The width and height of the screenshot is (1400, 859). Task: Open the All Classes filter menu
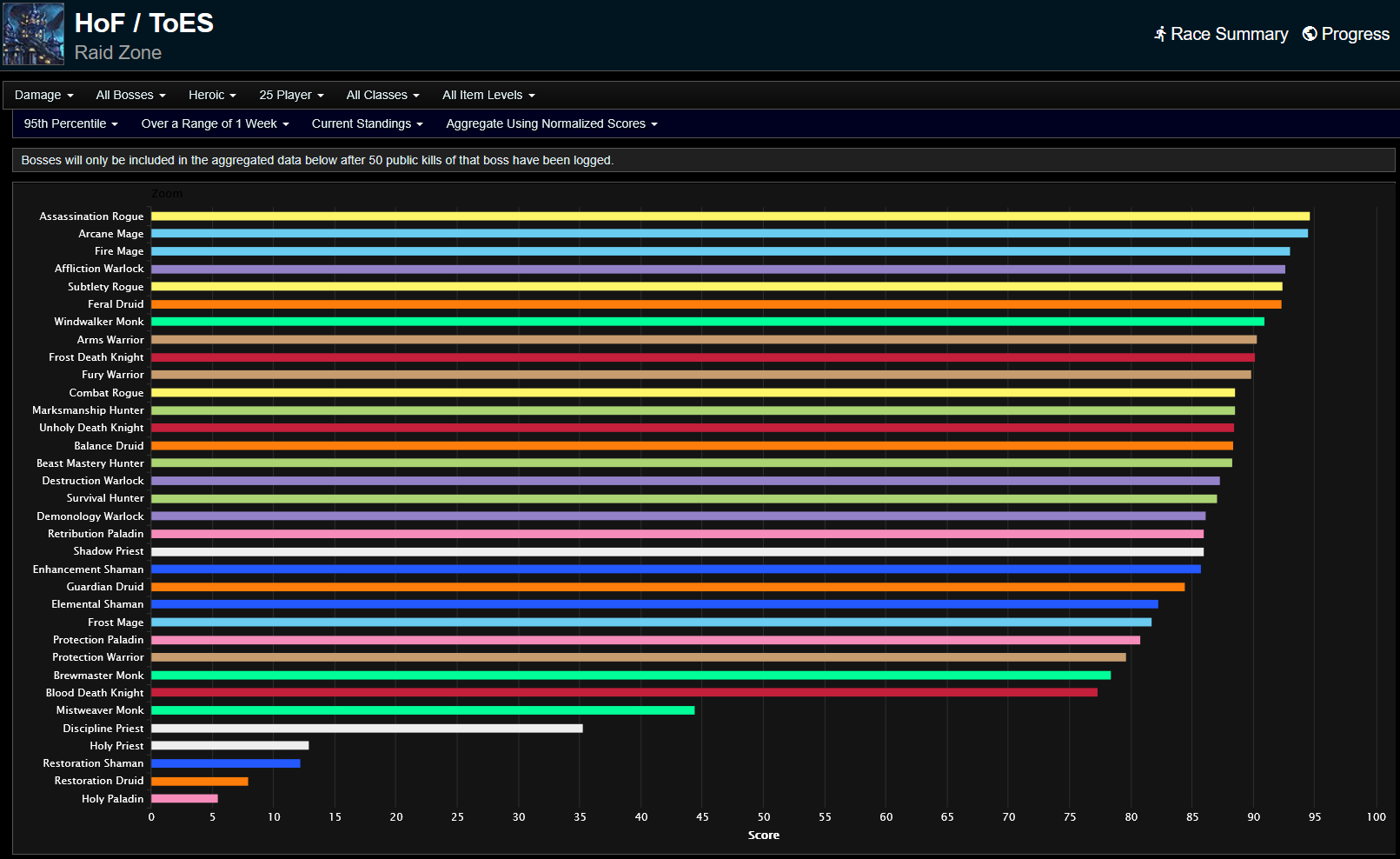click(382, 95)
